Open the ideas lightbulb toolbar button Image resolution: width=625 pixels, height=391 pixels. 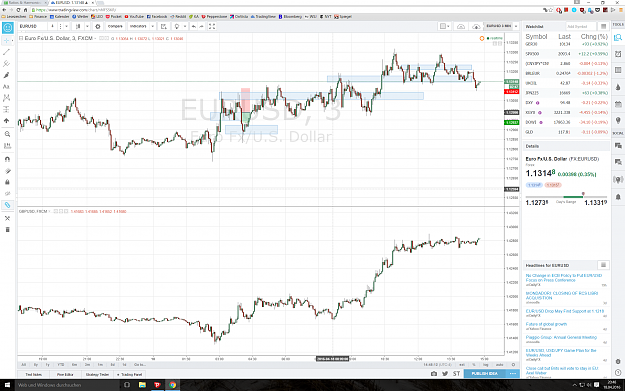[x=177, y=26]
